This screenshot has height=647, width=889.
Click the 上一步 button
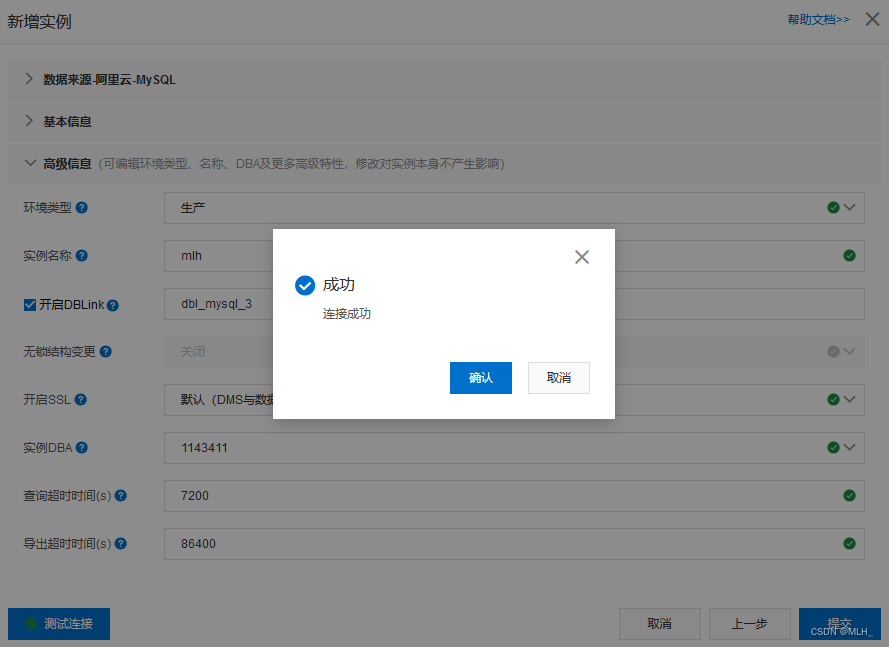pos(750,624)
